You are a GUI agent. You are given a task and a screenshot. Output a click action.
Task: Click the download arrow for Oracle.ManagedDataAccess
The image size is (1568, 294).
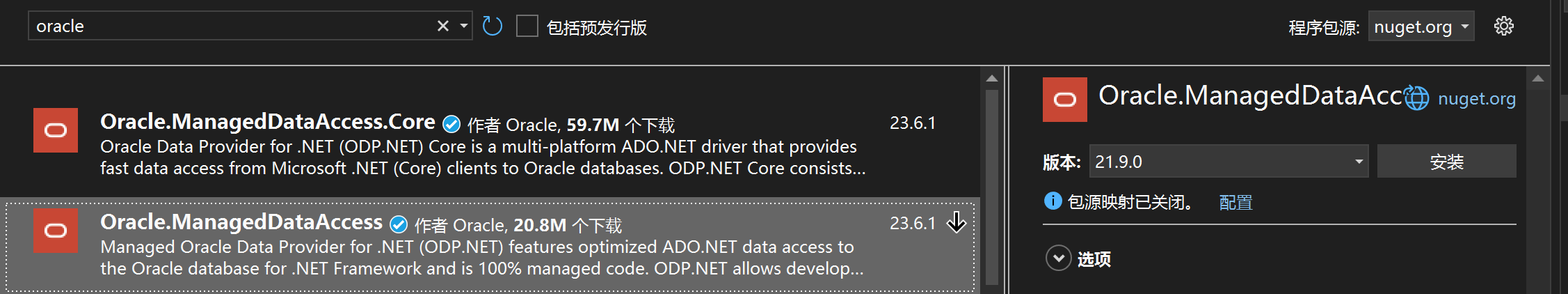(957, 223)
